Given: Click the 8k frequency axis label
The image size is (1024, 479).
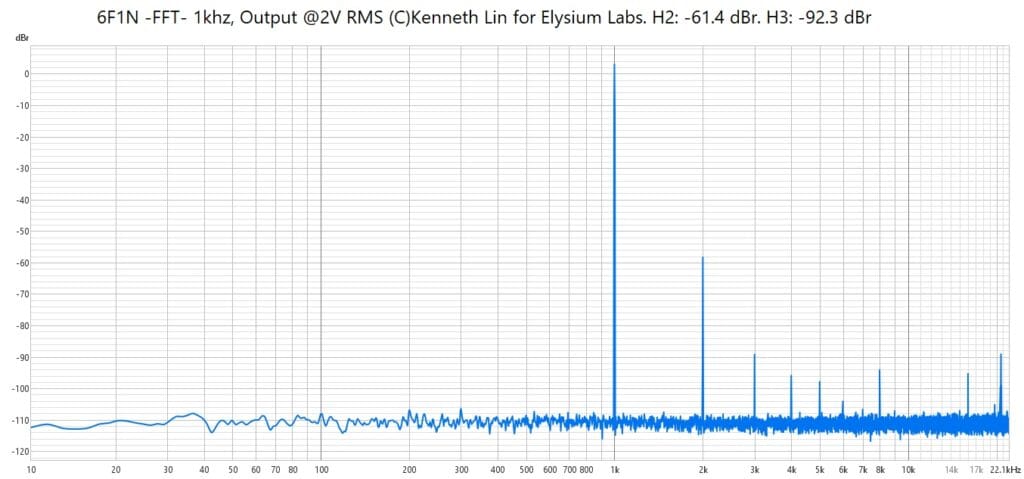Looking at the screenshot, I should point(880,470).
